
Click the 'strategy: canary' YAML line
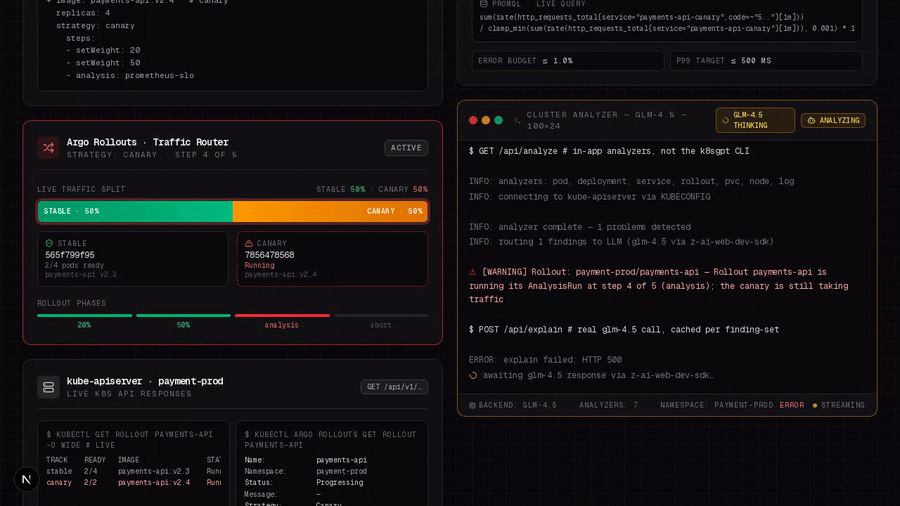(x=95, y=26)
